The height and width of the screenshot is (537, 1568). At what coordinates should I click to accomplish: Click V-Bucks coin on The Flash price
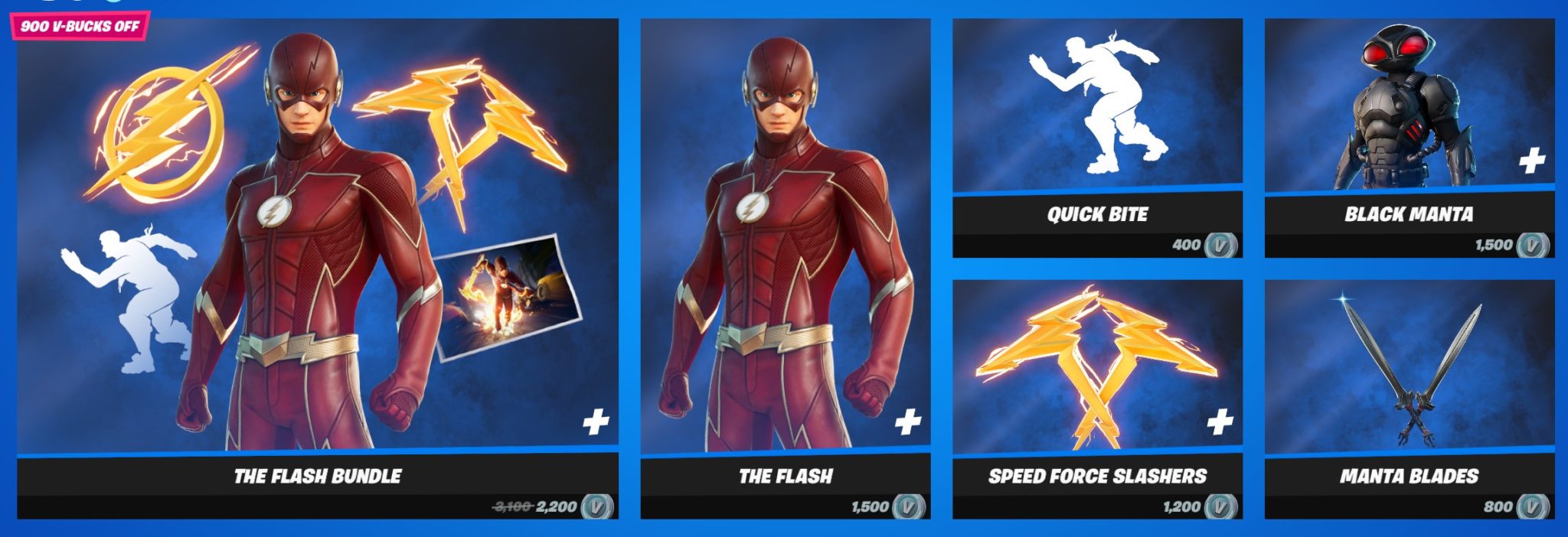pos(909,506)
